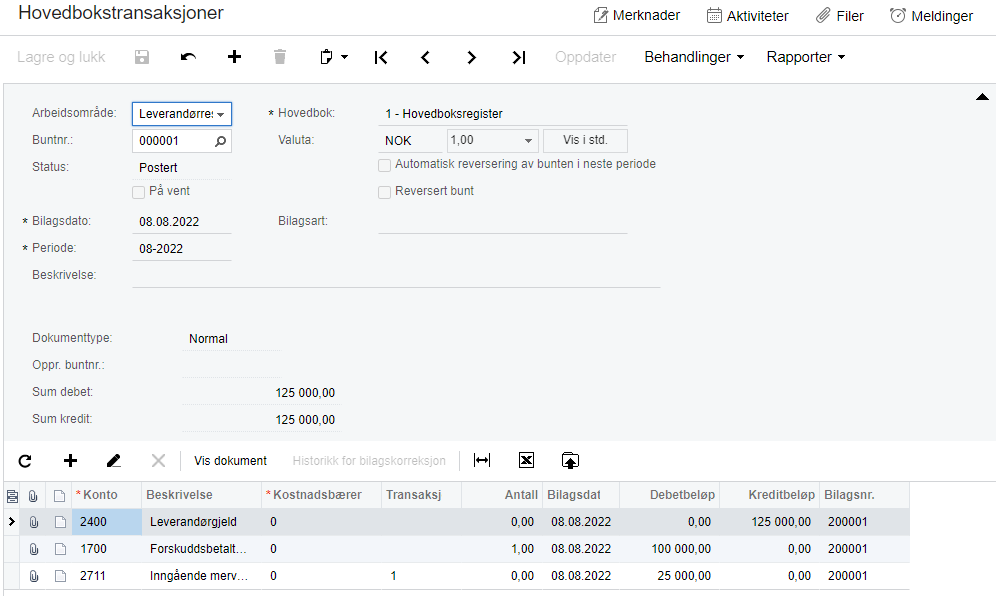Image resolution: width=996 pixels, height=596 pixels.
Task: Click the Vis i std. button
Action: coord(585,140)
